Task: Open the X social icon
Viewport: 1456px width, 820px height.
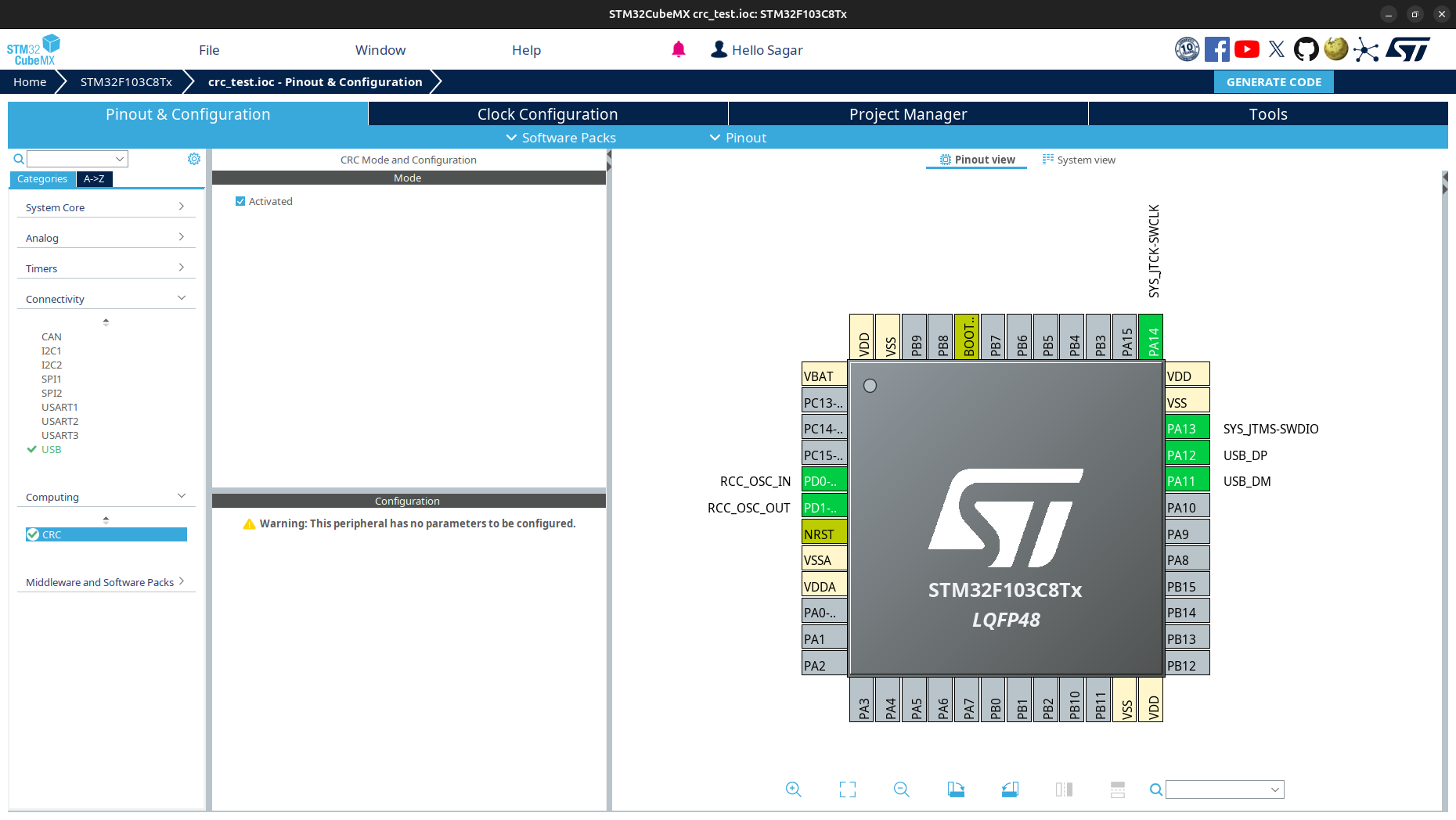Action: click(x=1277, y=49)
